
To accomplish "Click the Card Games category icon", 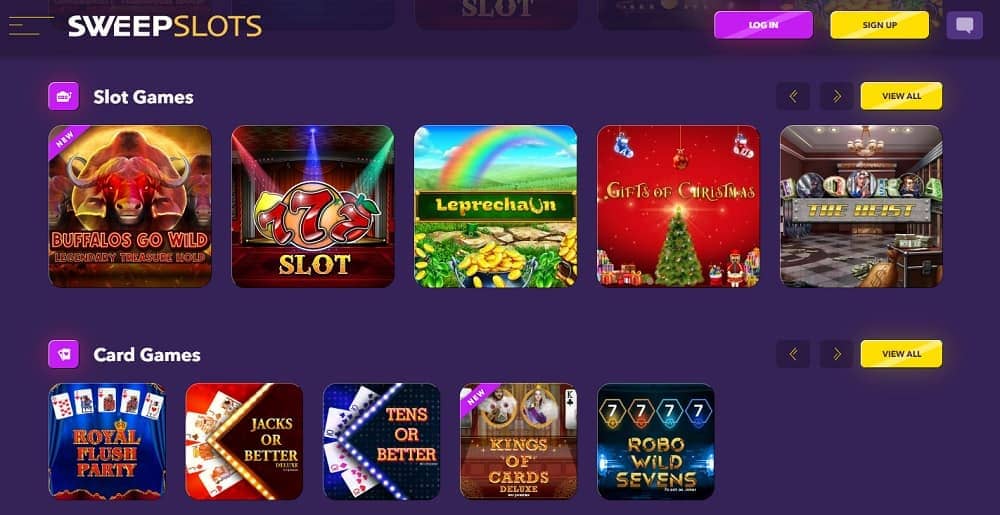I will (64, 354).
